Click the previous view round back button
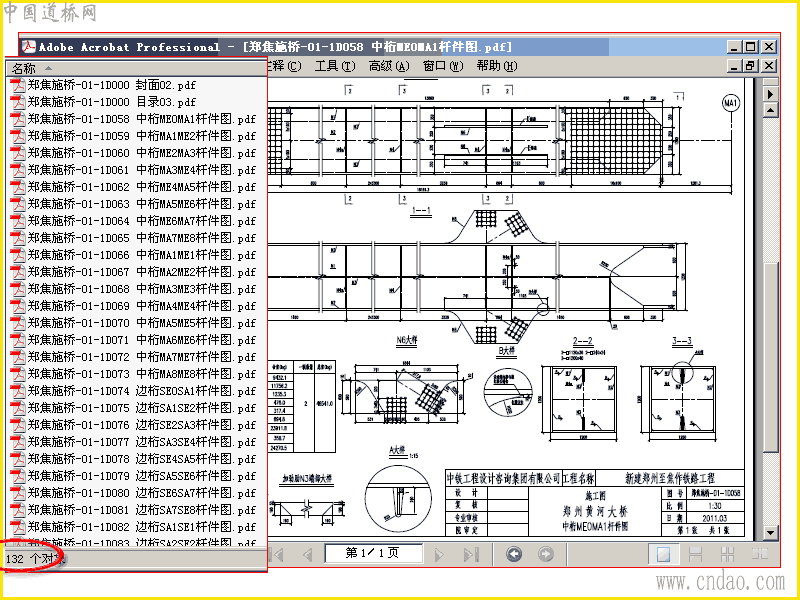This screenshot has height=600, width=800. (514, 554)
